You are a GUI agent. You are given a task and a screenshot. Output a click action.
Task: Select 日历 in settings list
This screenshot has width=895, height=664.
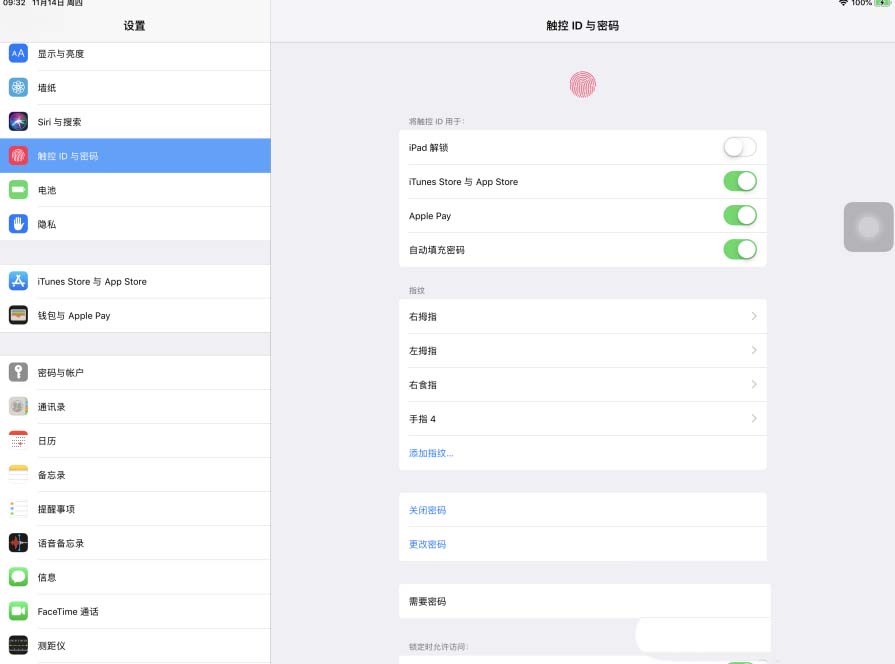tap(135, 440)
